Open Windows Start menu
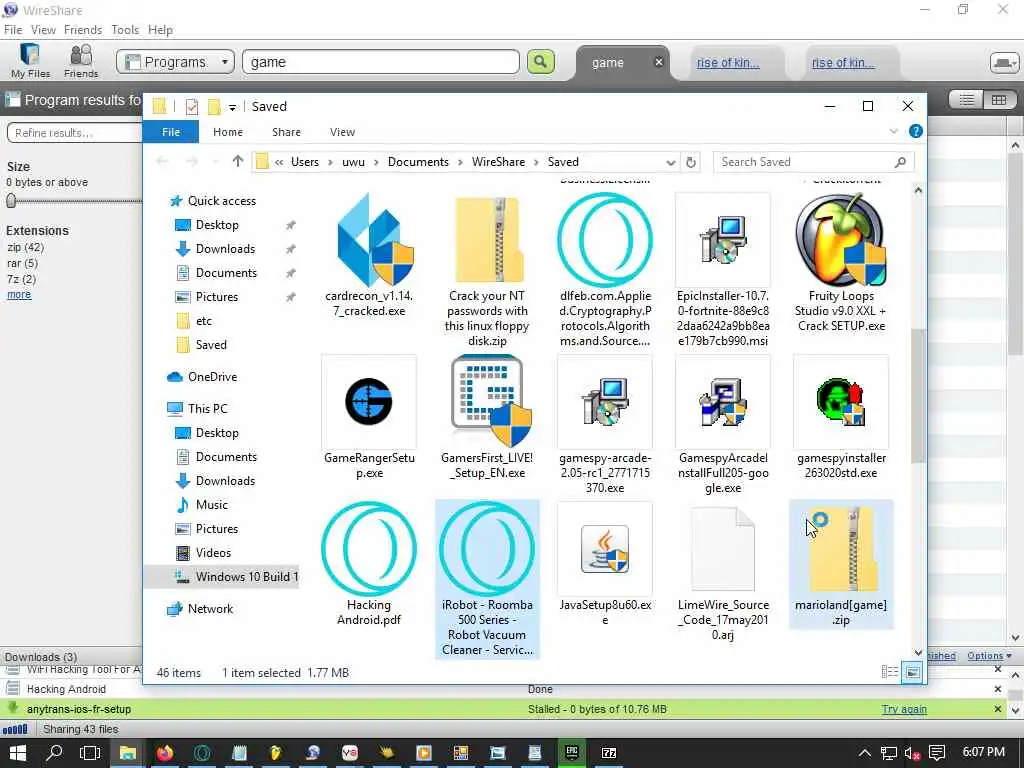Viewport: 1024px width, 768px height. click(x=18, y=753)
